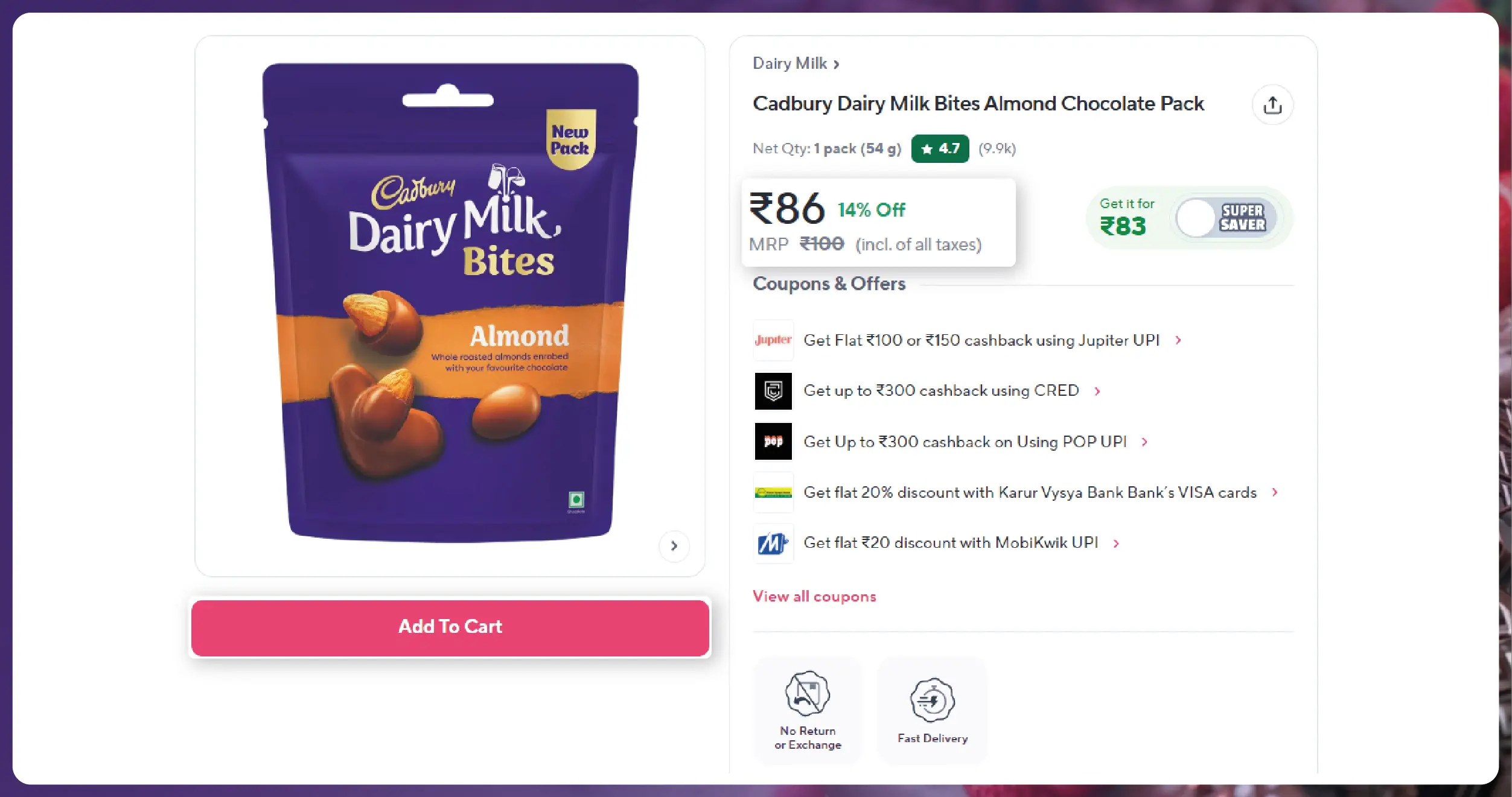Image resolution: width=1512 pixels, height=797 pixels.
Task: Click the MobiKwik logo icon
Action: 773,543
